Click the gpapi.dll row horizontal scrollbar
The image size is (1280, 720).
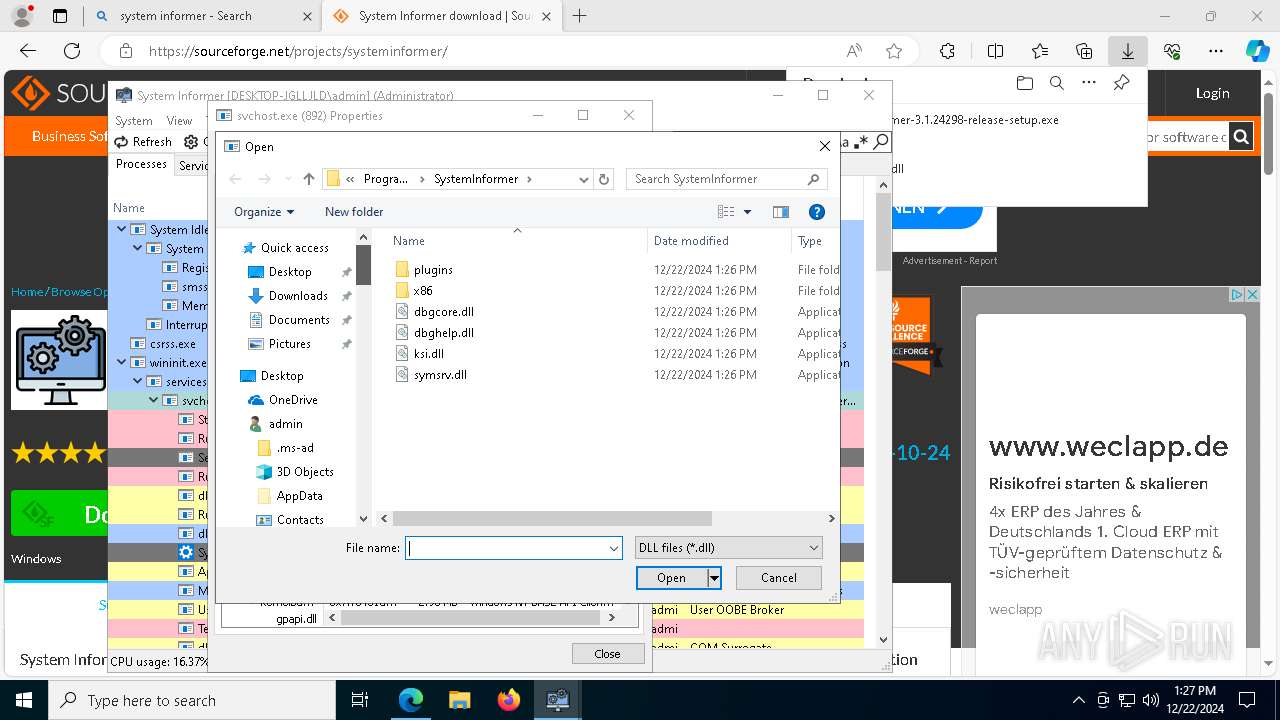click(x=471, y=618)
